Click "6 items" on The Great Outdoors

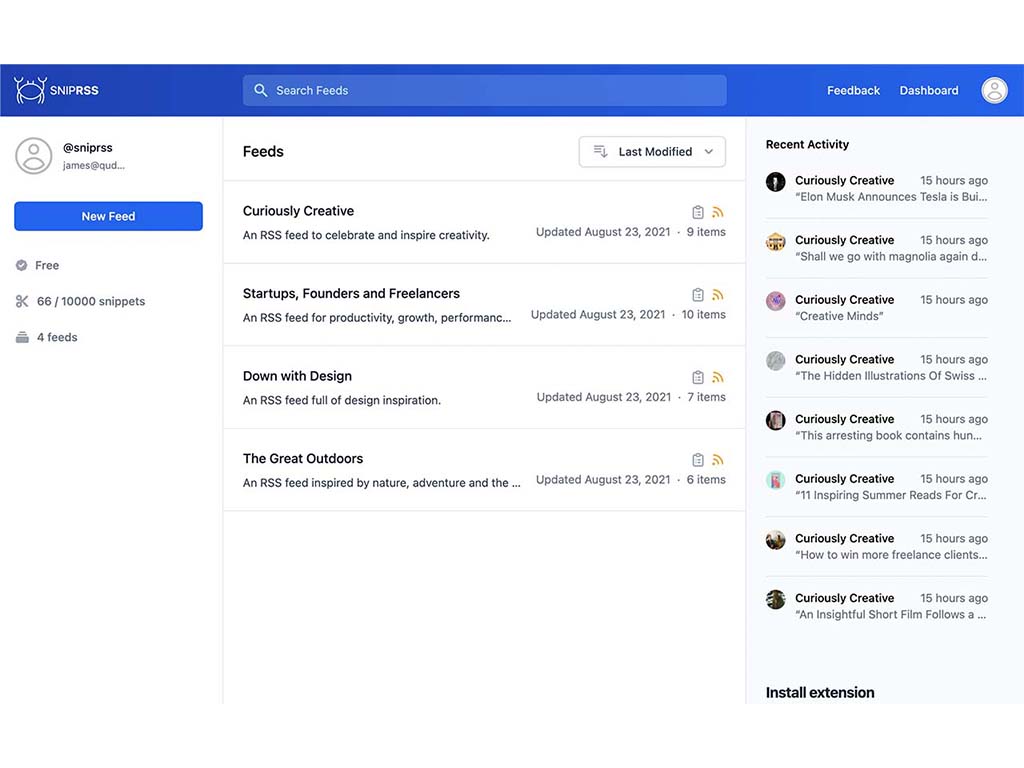click(706, 479)
